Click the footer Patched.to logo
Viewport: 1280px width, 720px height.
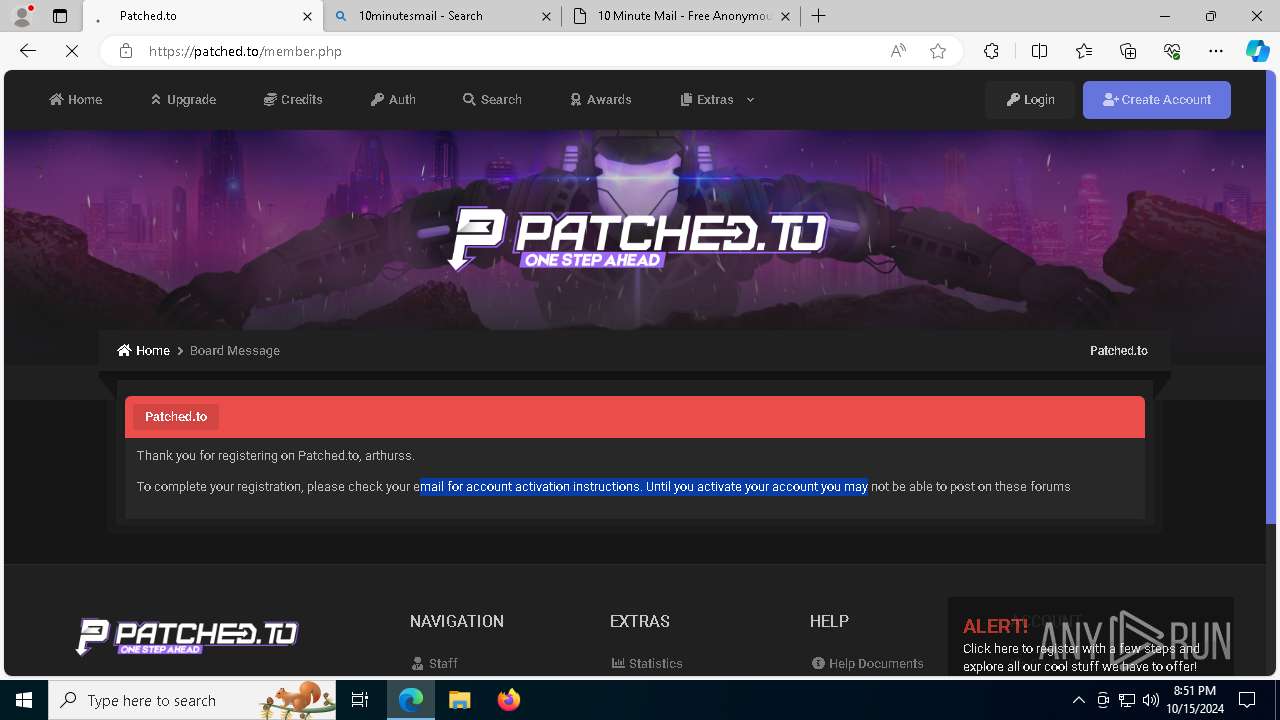click(187, 636)
